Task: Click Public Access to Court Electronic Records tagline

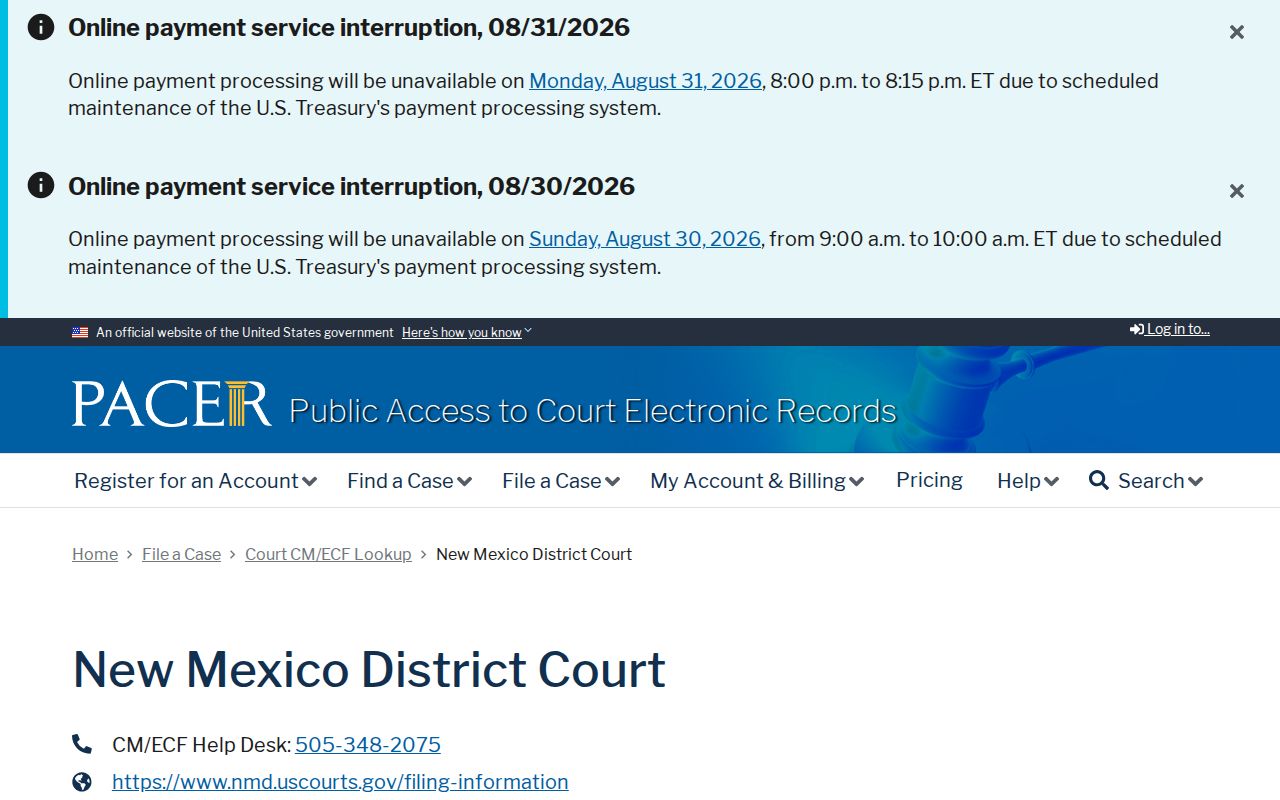Action: coord(593,411)
